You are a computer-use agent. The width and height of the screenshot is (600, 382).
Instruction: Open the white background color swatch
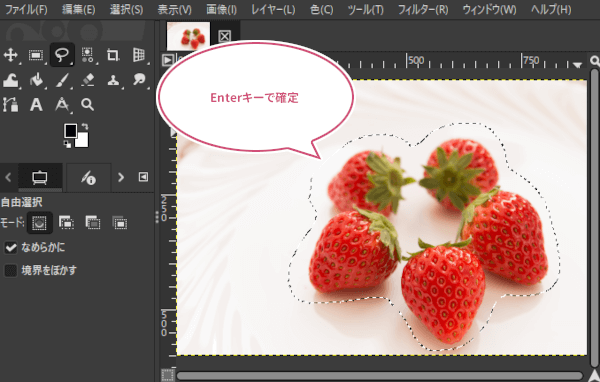[83, 141]
